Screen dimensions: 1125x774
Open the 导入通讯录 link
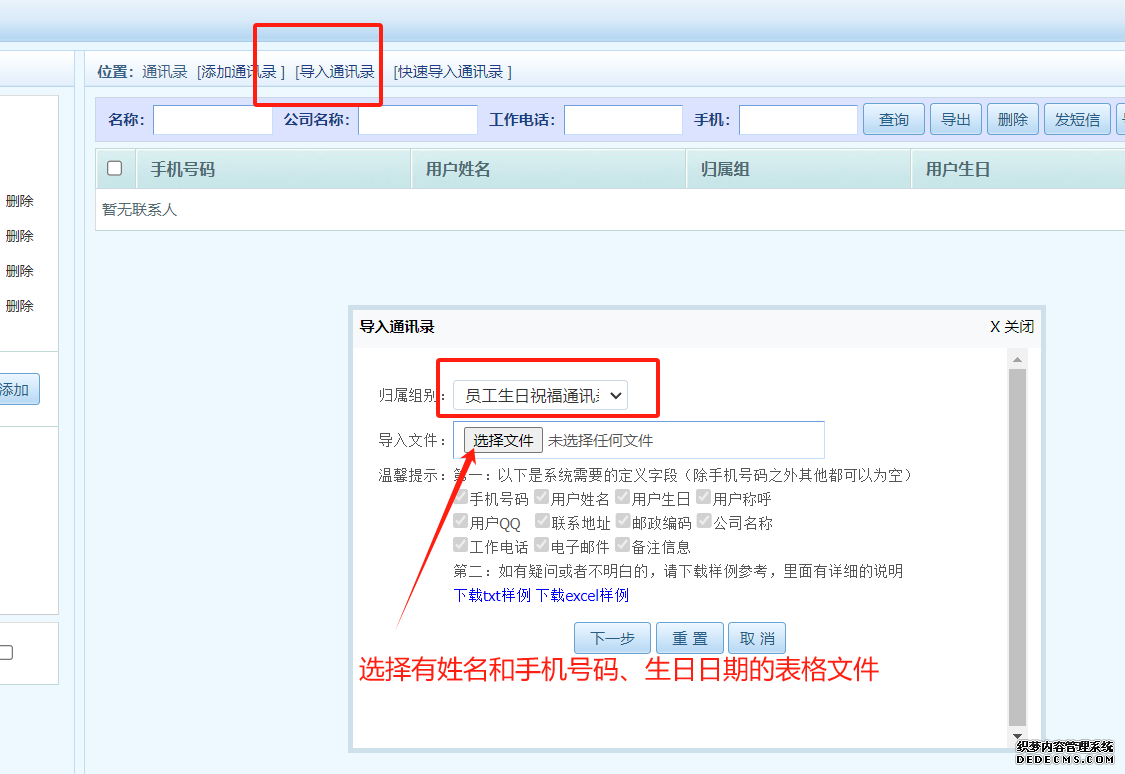tap(337, 72)
